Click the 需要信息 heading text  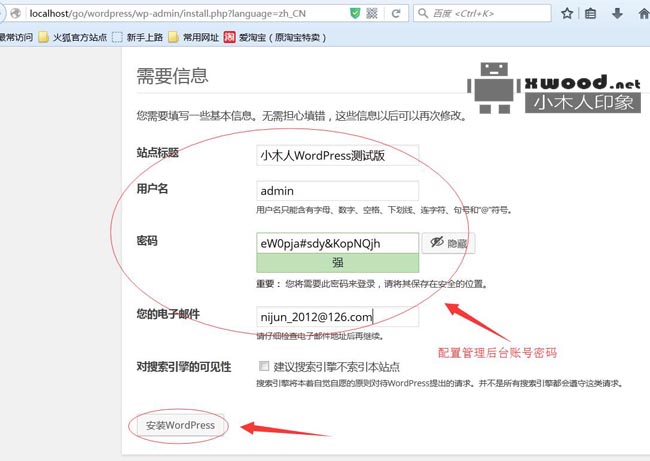pyautogui.click(x=172, y=75)
